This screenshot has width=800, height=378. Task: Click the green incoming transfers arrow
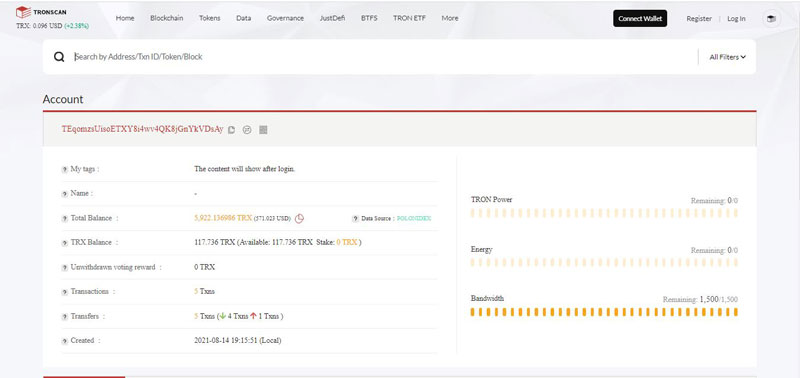tap(222, 316)
